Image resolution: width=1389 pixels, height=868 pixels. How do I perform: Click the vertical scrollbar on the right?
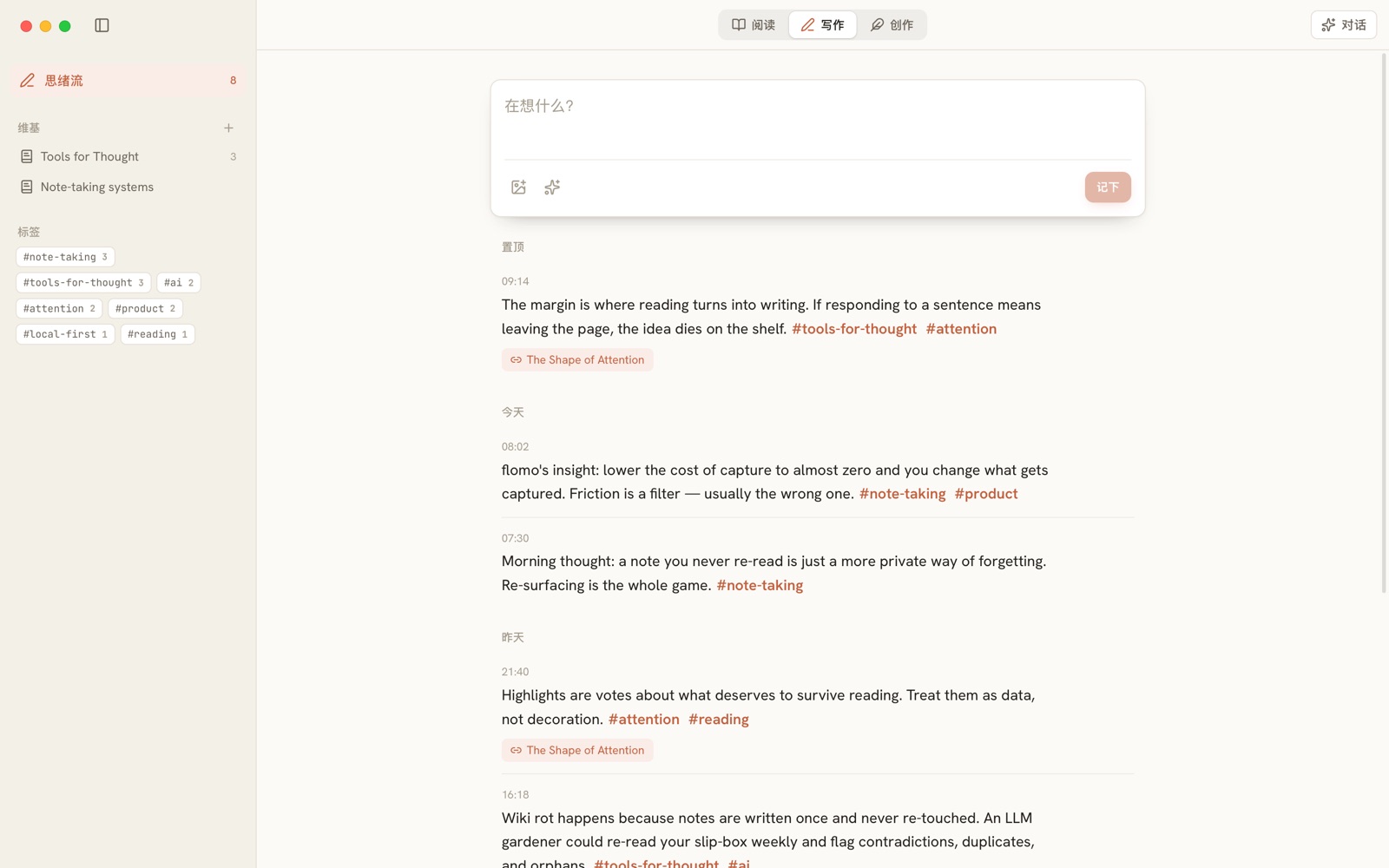tap(1384, 323)
